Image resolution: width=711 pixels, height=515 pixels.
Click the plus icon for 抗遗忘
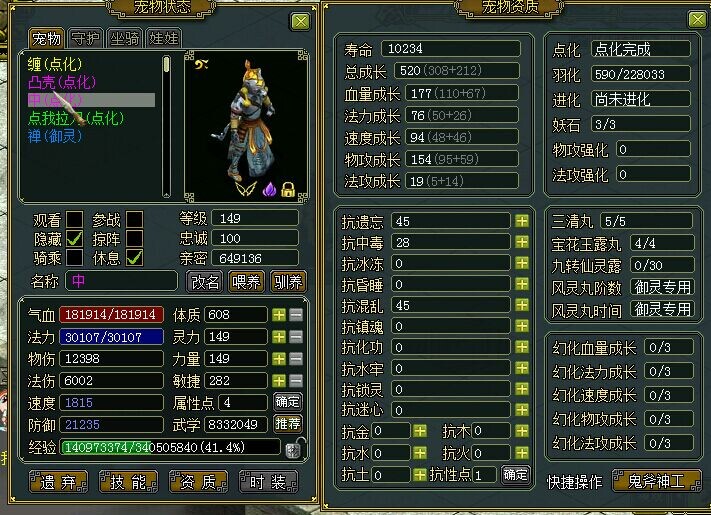522,221
